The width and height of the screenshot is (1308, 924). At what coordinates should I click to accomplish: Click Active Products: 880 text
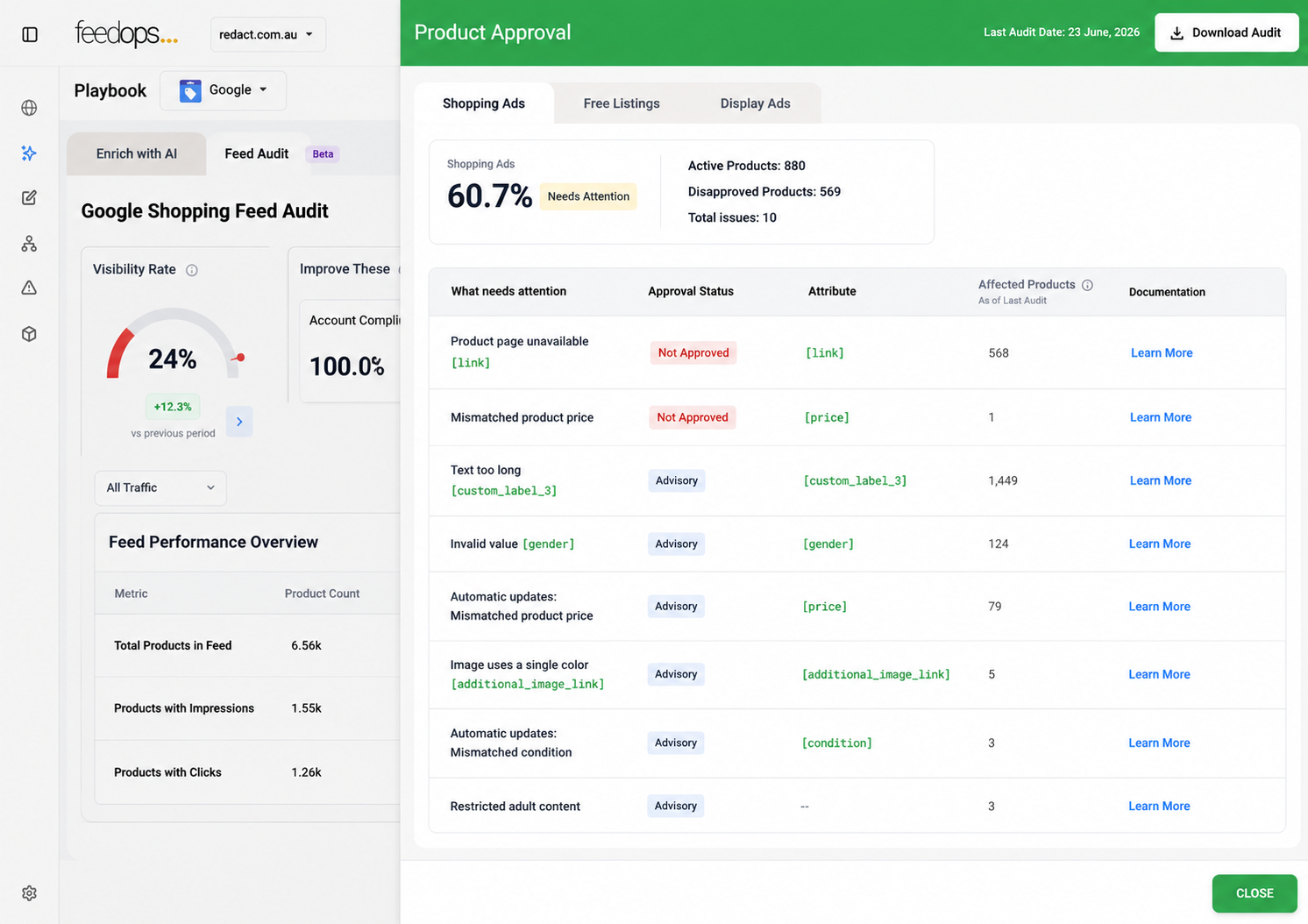coord(746,166)
